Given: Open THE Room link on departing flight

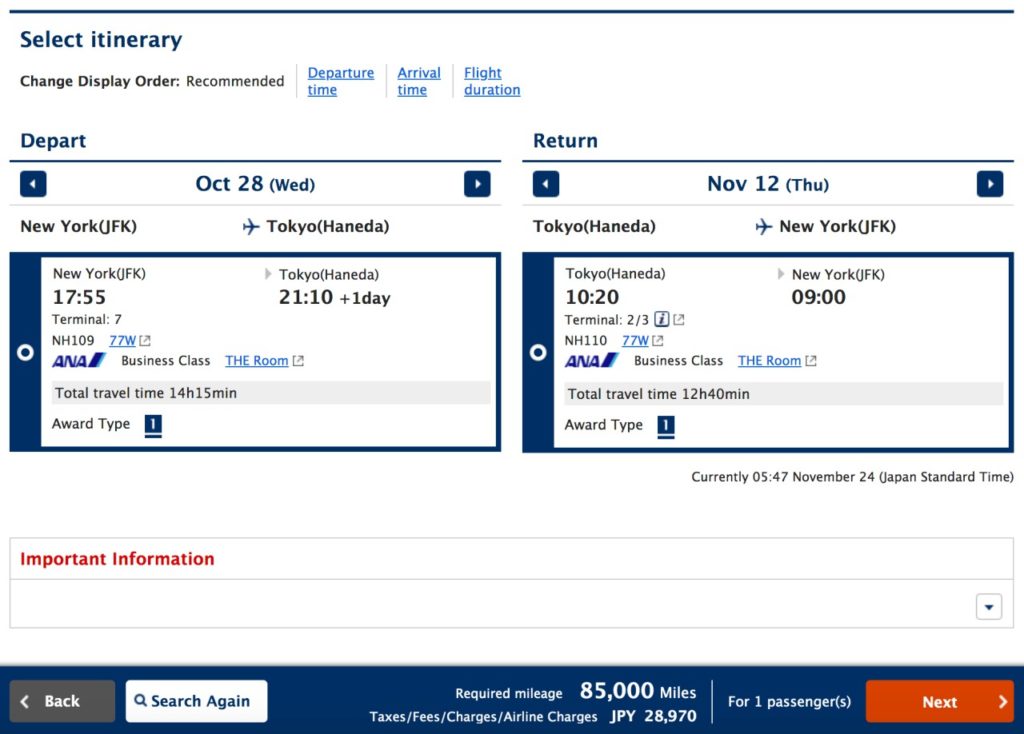Looking at the screenshot, I should (x=256, y=361).
